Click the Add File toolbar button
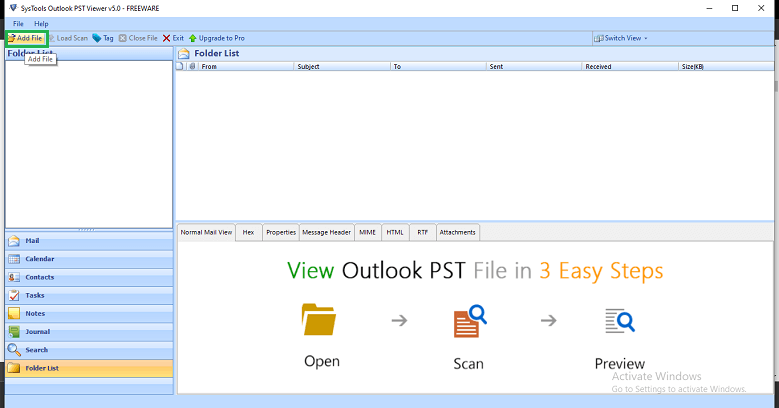Viewport: 779px width, 408px height. pos(26,38)
